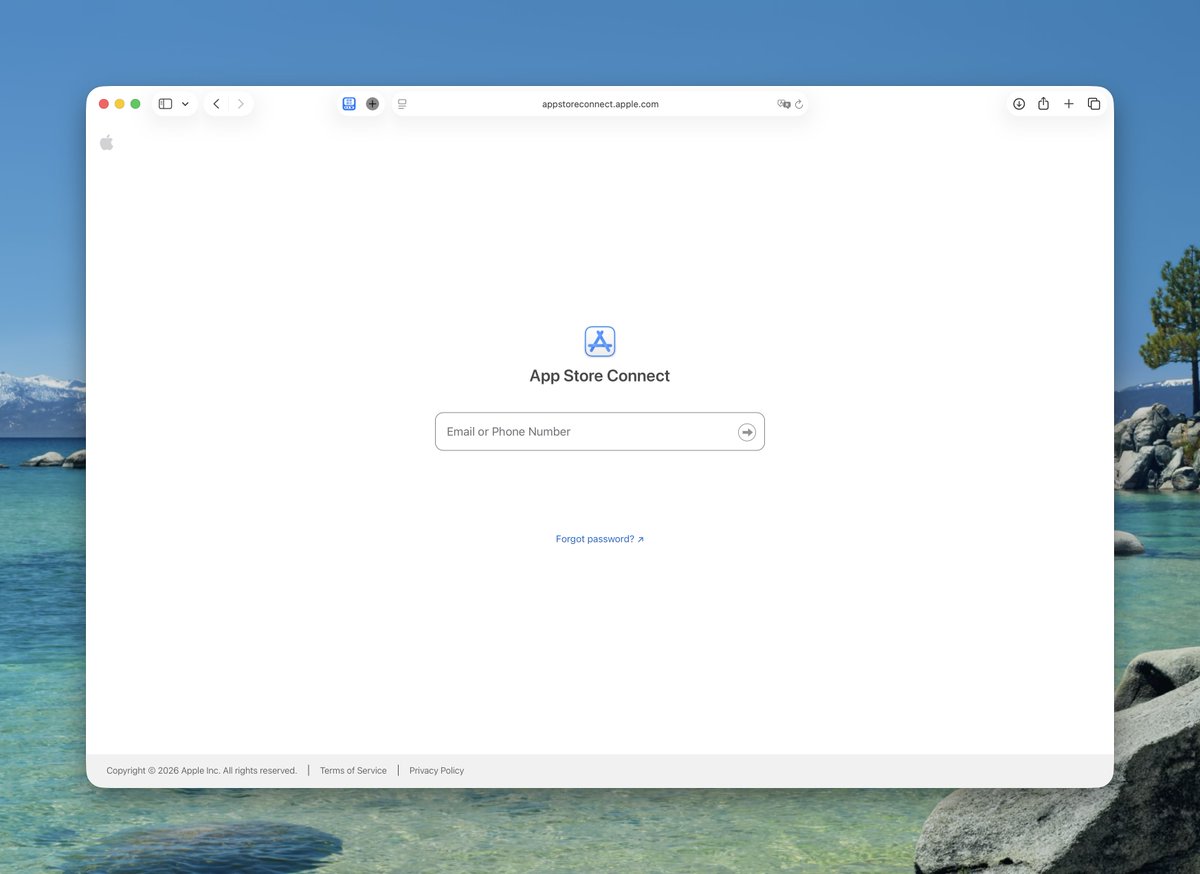Click the App Store Connect app icon
1200x874 pixels.
coord(600,342)
